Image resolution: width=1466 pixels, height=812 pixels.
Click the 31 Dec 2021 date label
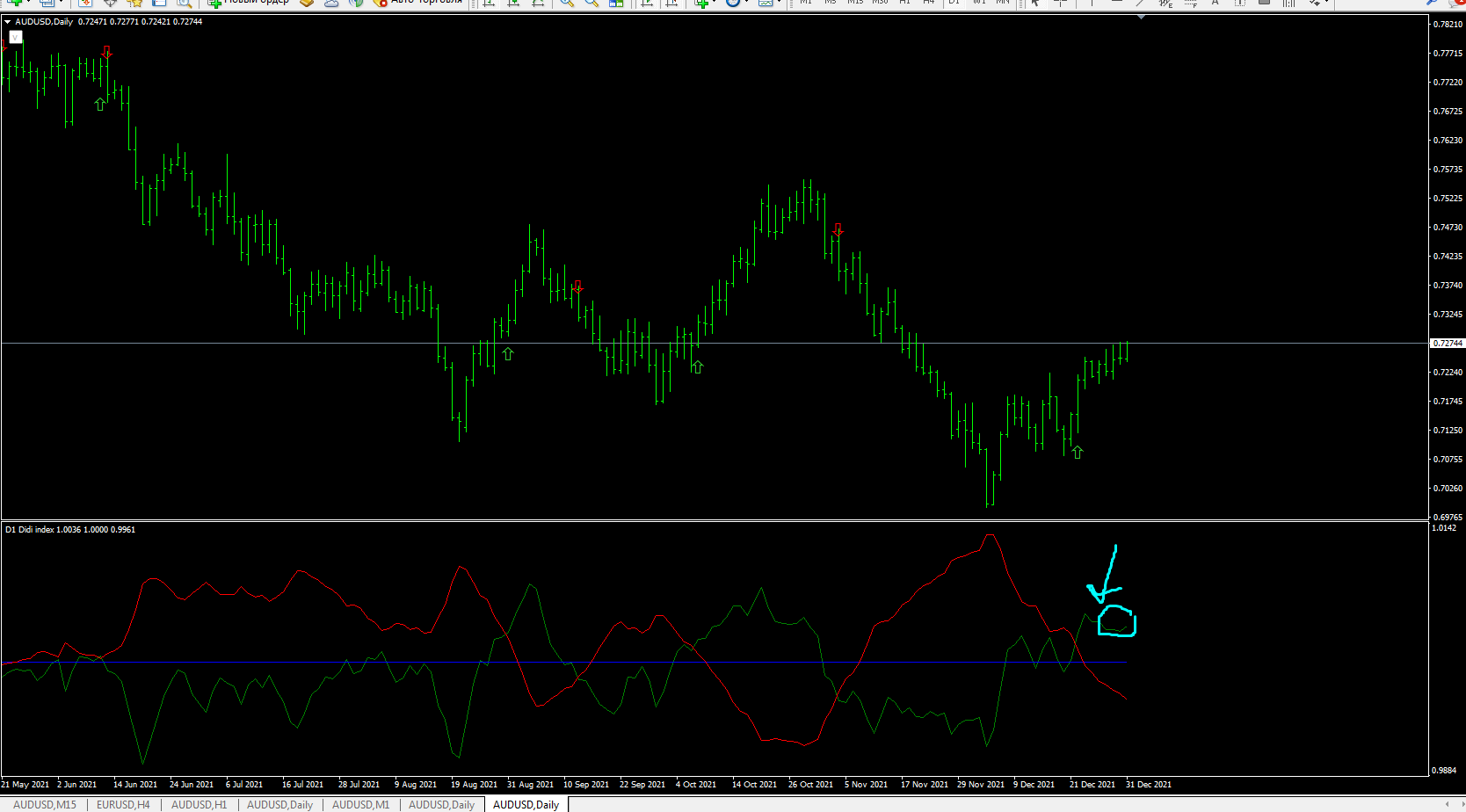coord(1149,785)
